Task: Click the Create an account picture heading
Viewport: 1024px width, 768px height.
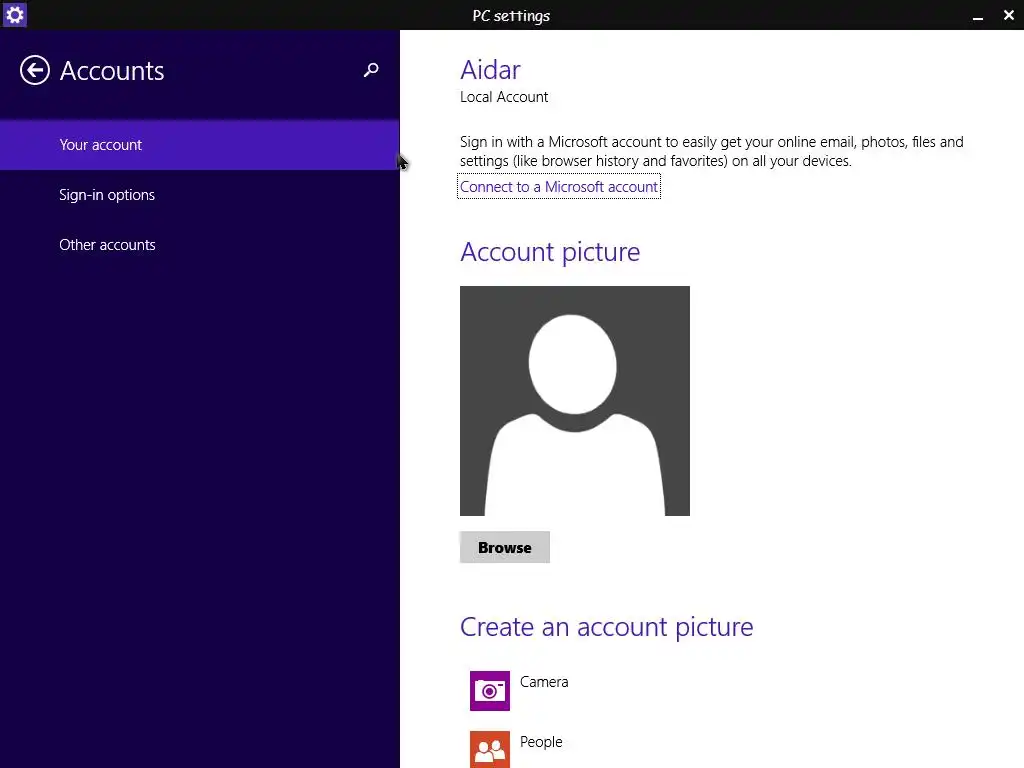Action: [607, 627]
